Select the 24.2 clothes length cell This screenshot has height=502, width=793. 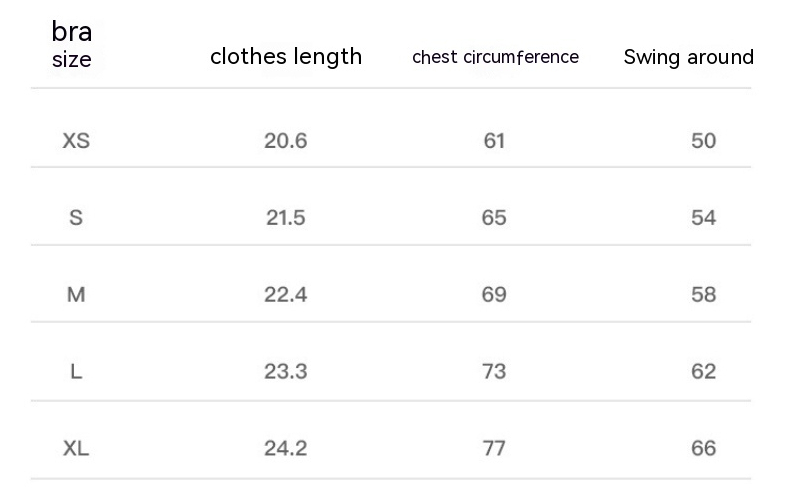point(285,448)
